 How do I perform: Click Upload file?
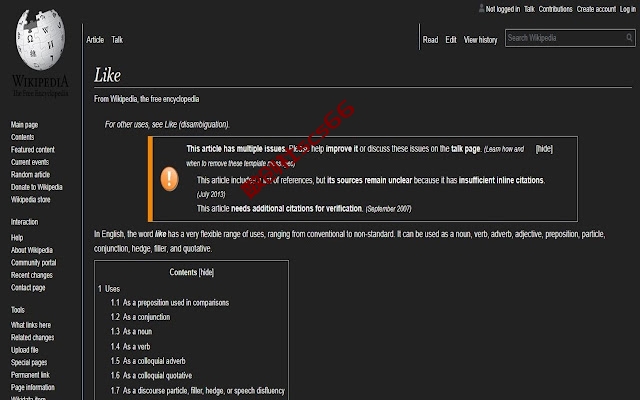pyautogui.click(x=24, y=350)
